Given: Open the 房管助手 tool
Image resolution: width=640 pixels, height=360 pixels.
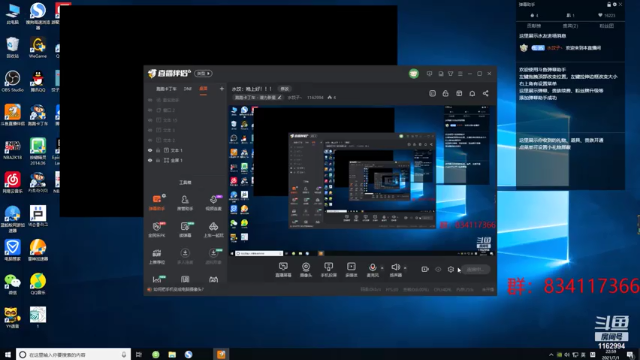Looking at the screenshot, I should pyautogui.click(x=185, y=202).
